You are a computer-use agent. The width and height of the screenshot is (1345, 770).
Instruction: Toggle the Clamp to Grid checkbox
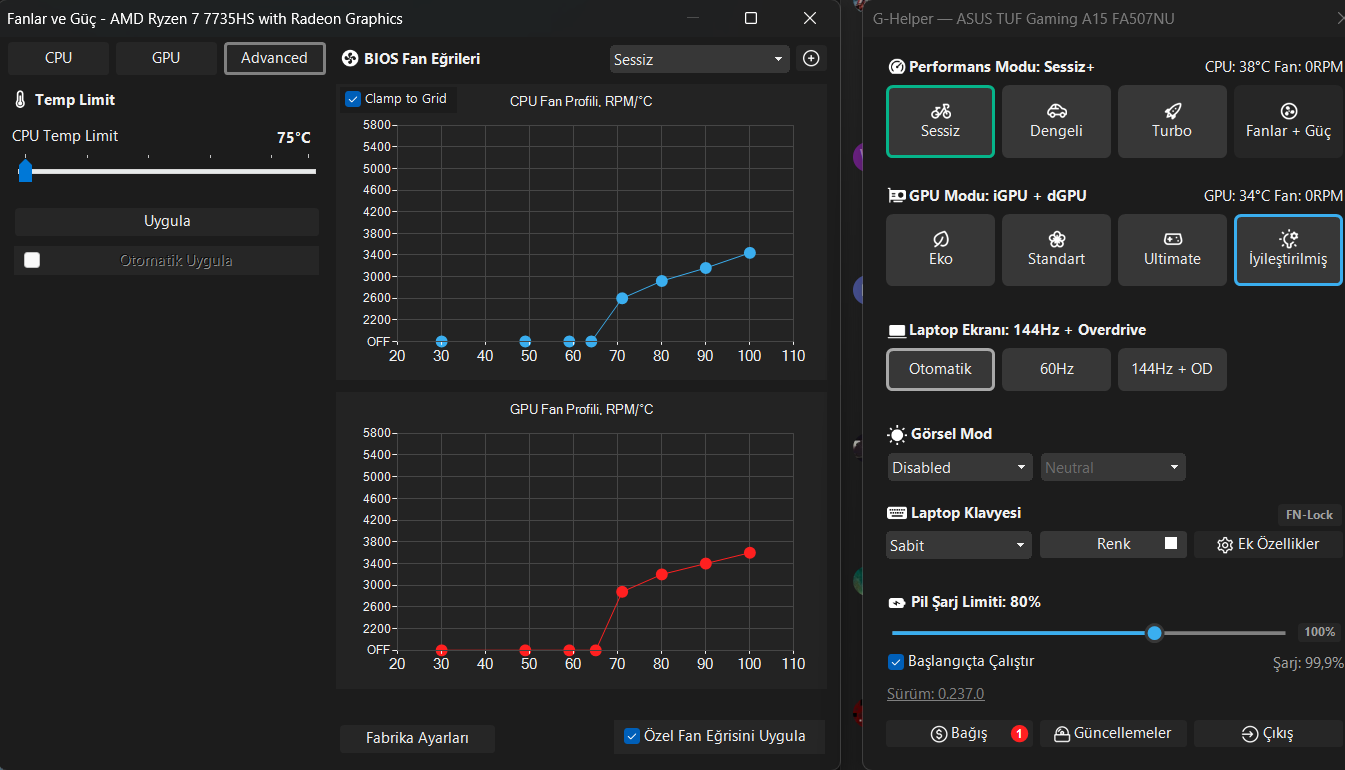coord(352,99)
